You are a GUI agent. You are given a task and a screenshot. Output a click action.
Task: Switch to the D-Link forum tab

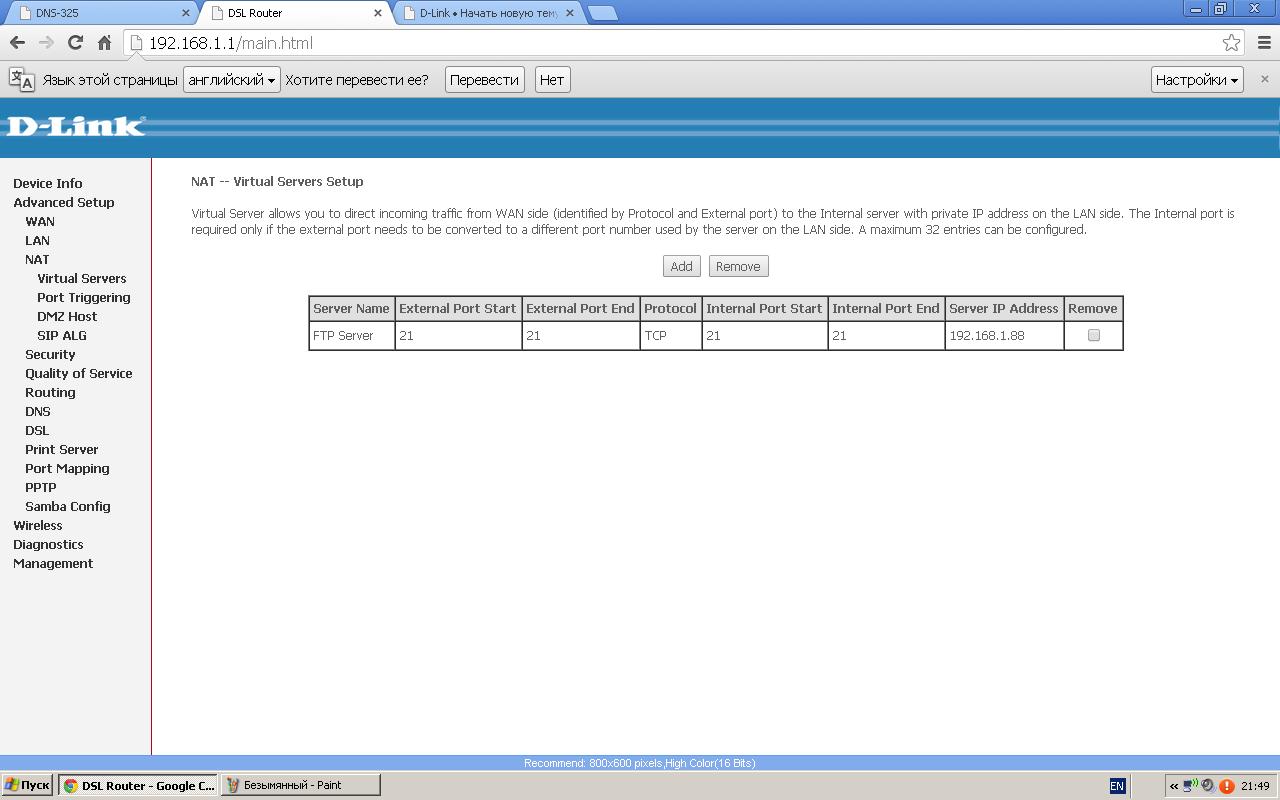(490, 13)
